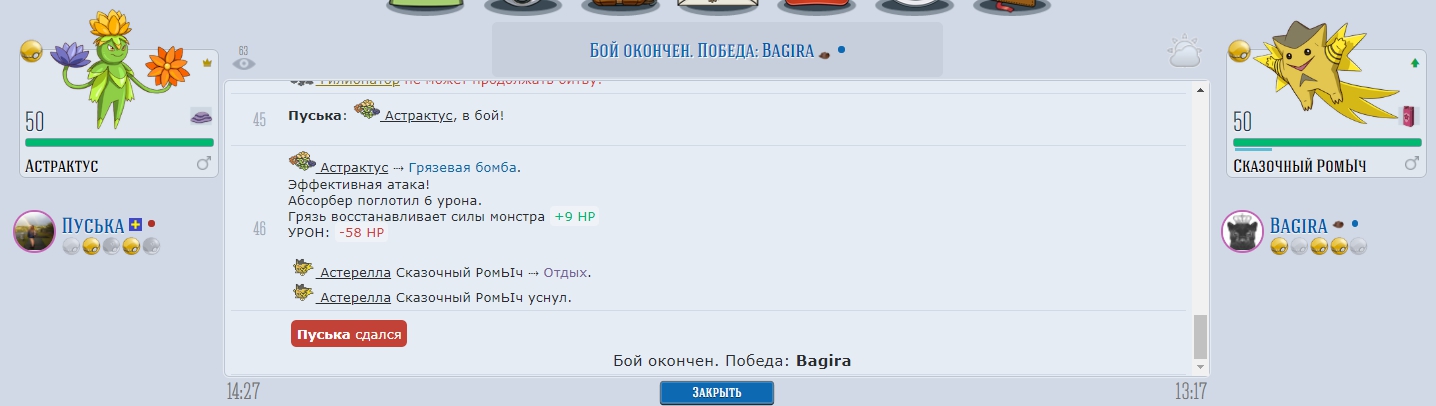Viewport: 1436px width, 406px height.
Task: Open the 'Грязевая бомба' attack link
Action: (463, 167)
